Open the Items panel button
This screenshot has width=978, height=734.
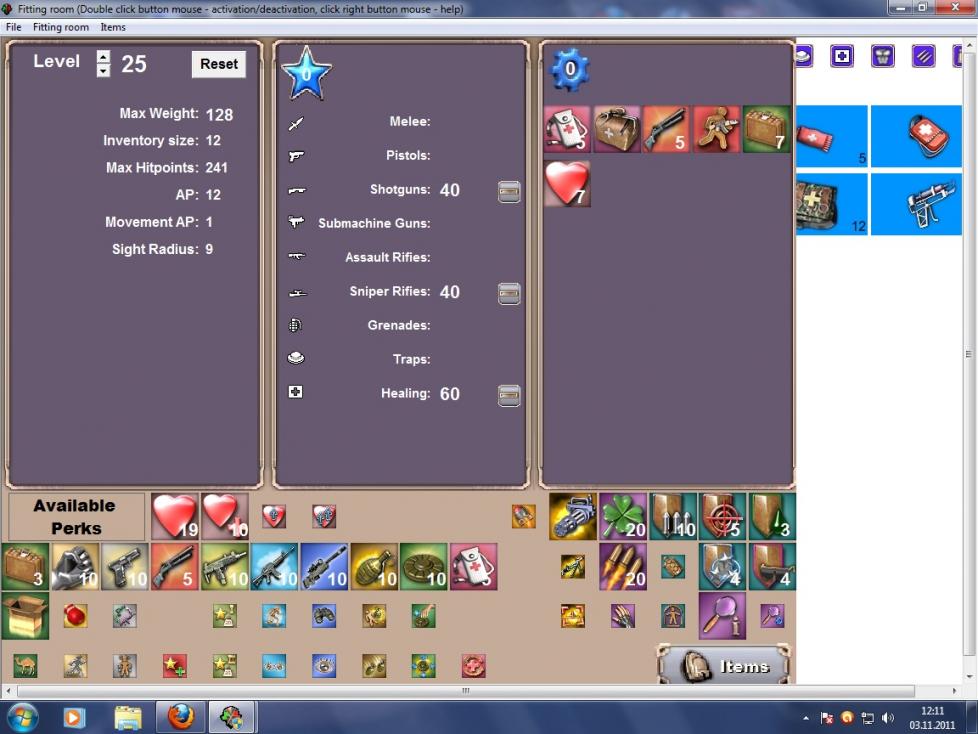pyautogui.click(x=723, y=666)
